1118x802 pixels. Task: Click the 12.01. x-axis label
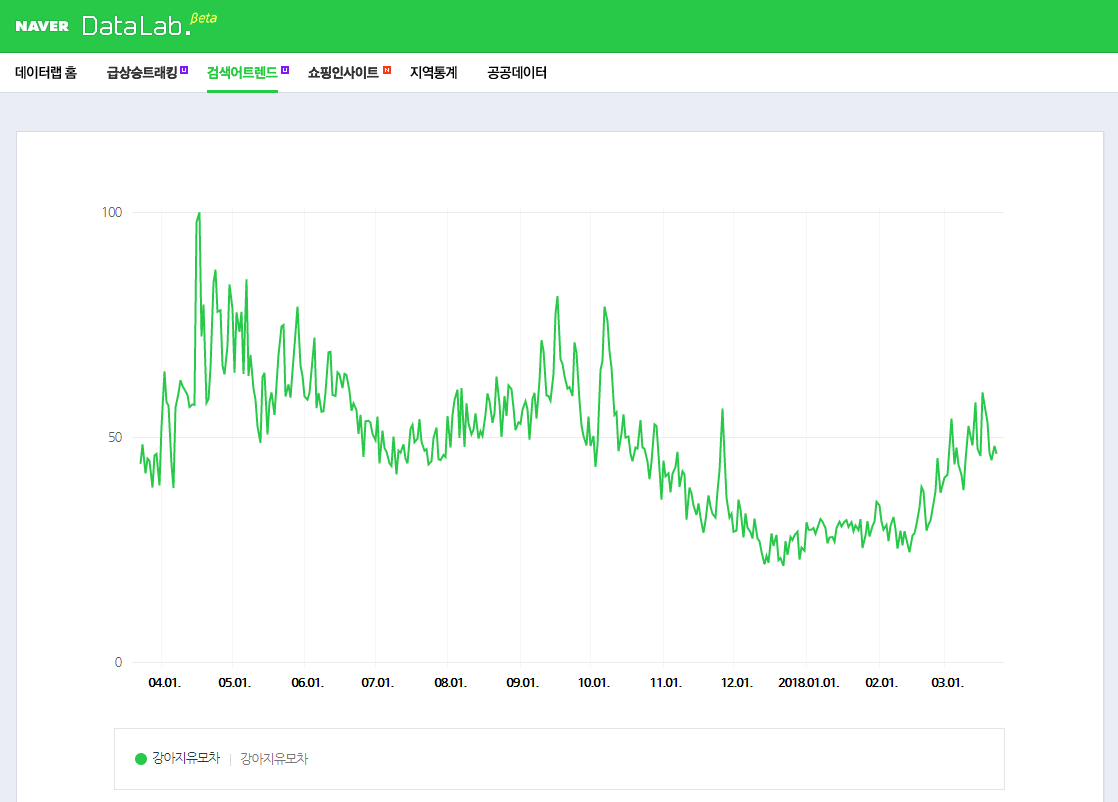[737, 683]
